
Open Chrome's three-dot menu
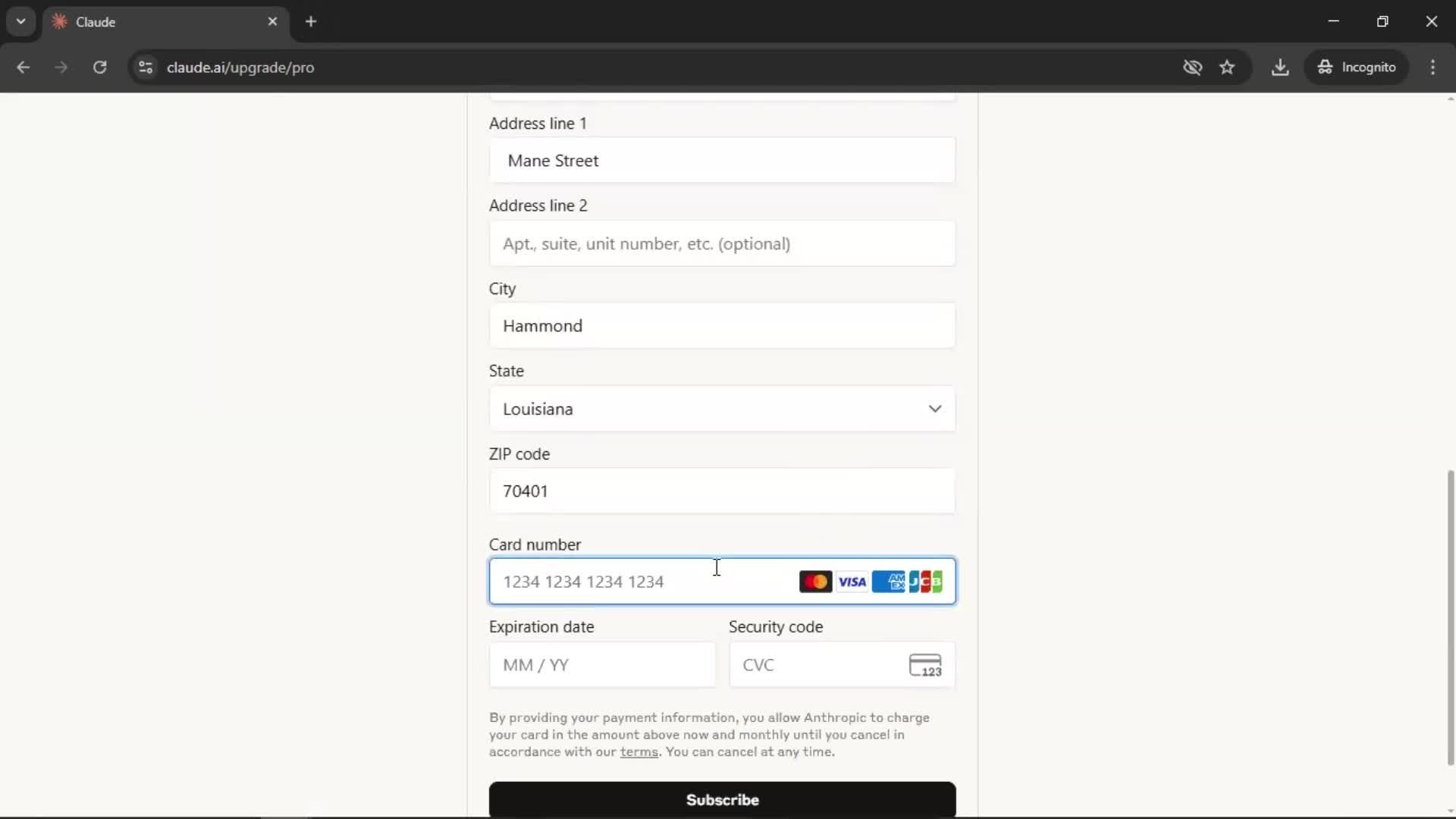click(1432, 67)
